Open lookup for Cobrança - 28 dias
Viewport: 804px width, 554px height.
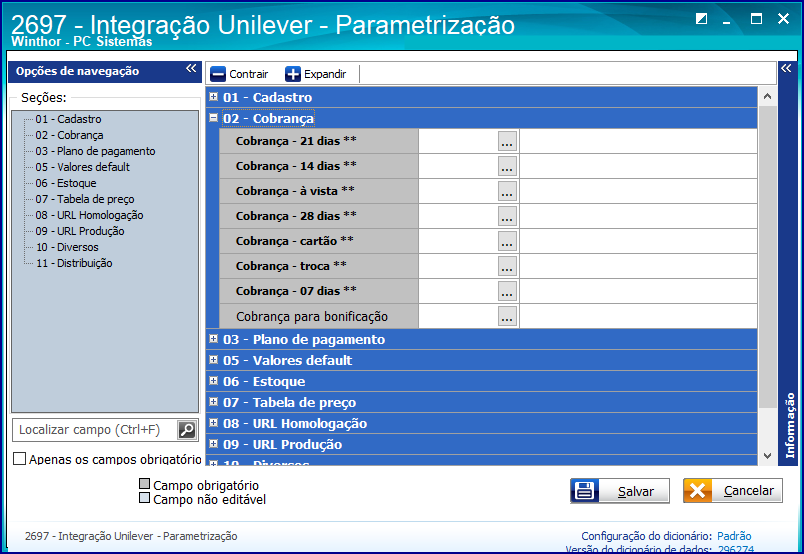pos(507,216)
